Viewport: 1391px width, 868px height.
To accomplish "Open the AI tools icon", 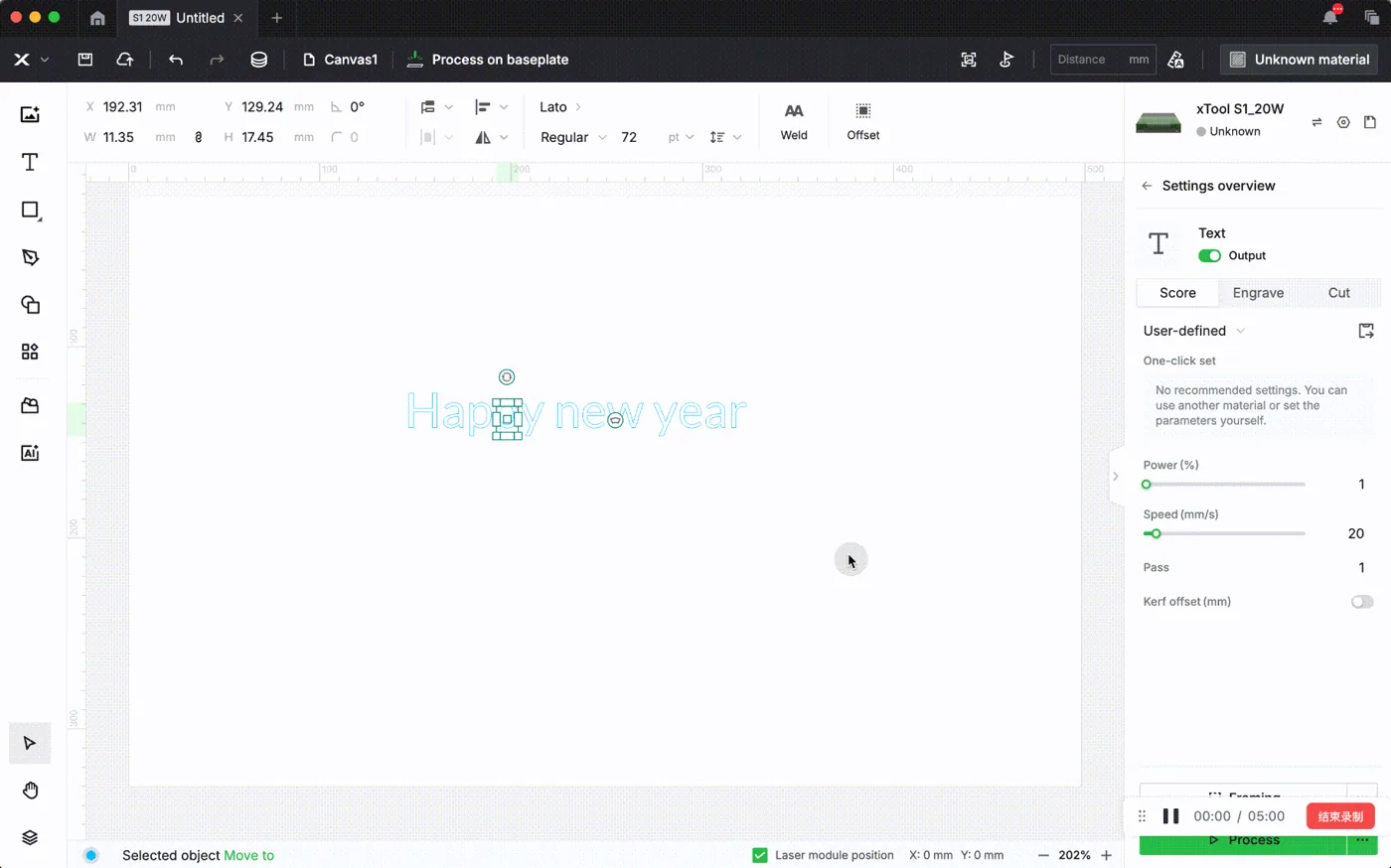I will (x=30, y=453).
